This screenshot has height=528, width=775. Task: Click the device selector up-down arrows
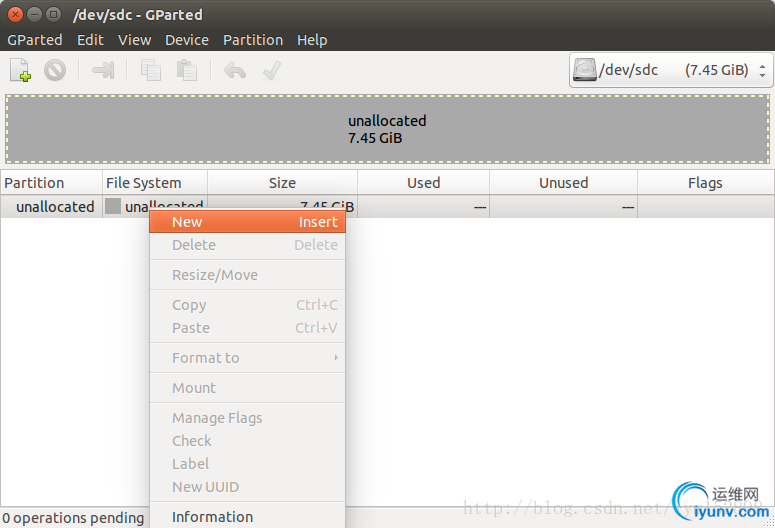pyautogui.click(x=763, y=70)
